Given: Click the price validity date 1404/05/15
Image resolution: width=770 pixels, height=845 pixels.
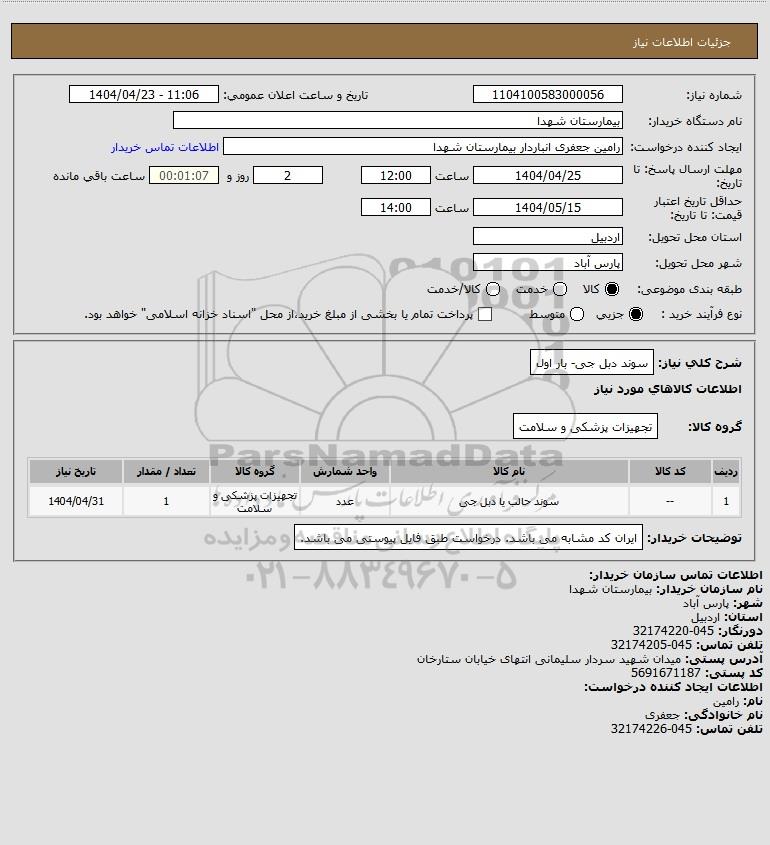Looking at the screenshot, I should tap(547, 207).
